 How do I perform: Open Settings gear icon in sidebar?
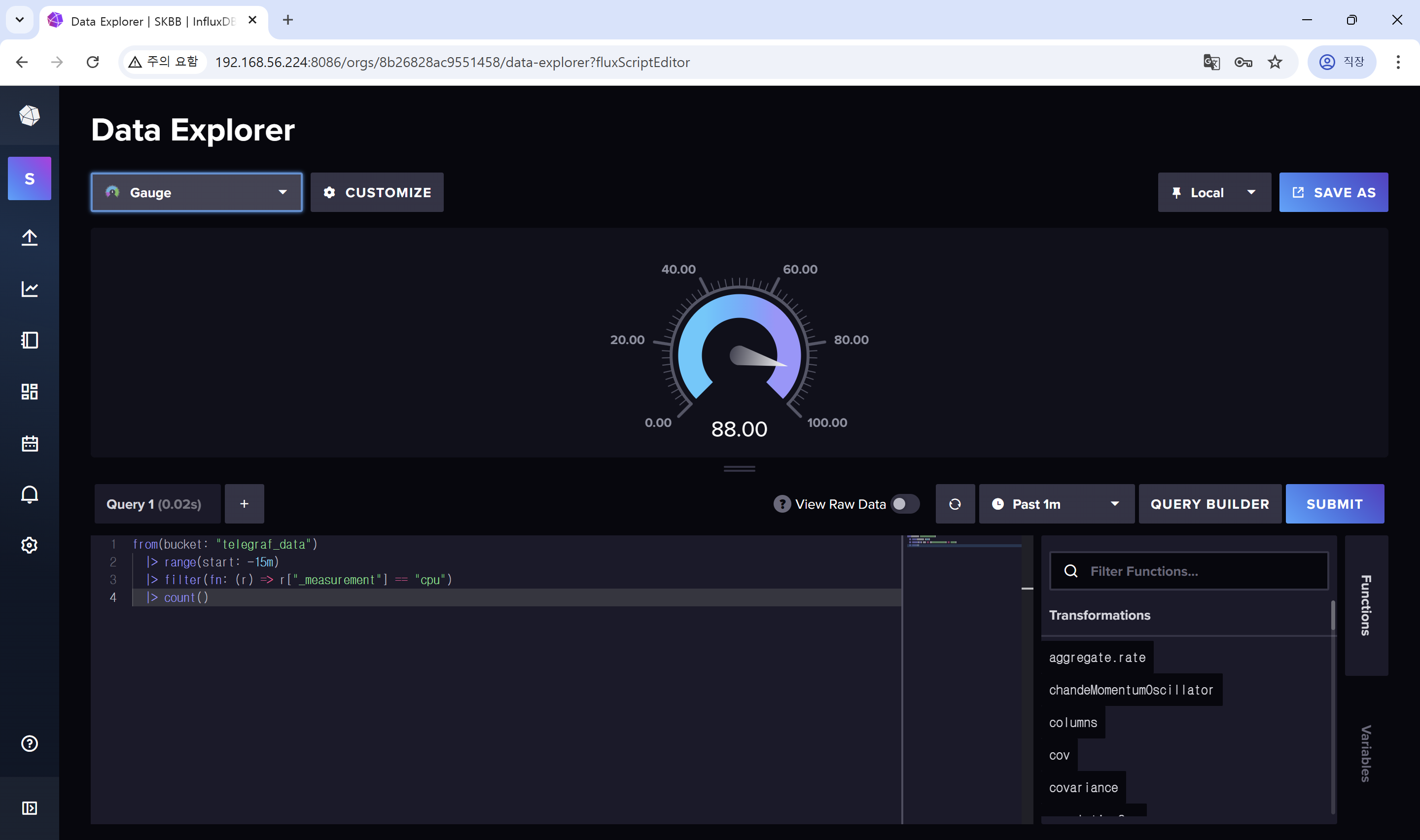click(x=30, y=546)
